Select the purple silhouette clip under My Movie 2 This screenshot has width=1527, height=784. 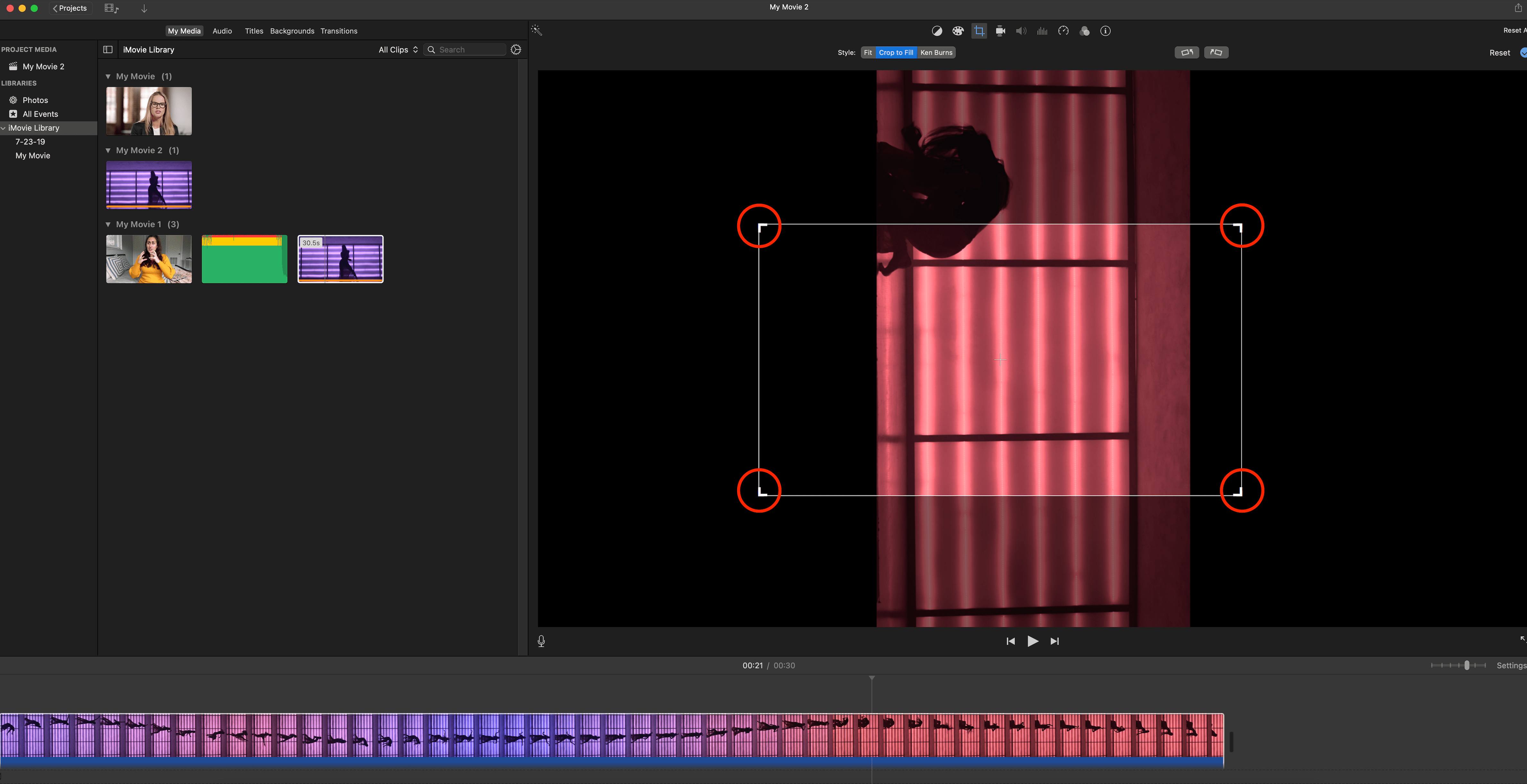149,185
